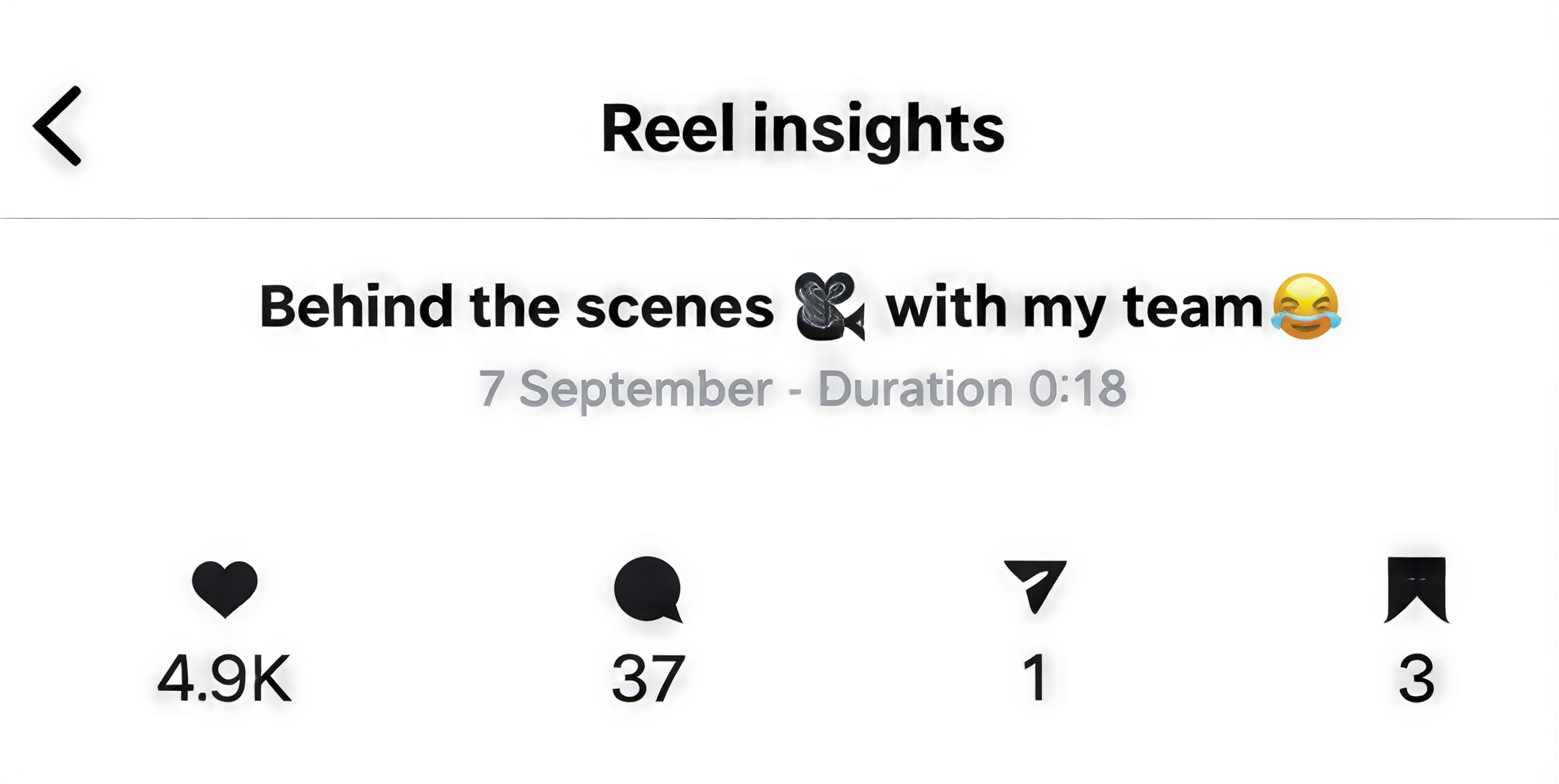The image size is (1559, 784).
Task: Click the dash between date and duration
Action: click(x=795, y=390)
